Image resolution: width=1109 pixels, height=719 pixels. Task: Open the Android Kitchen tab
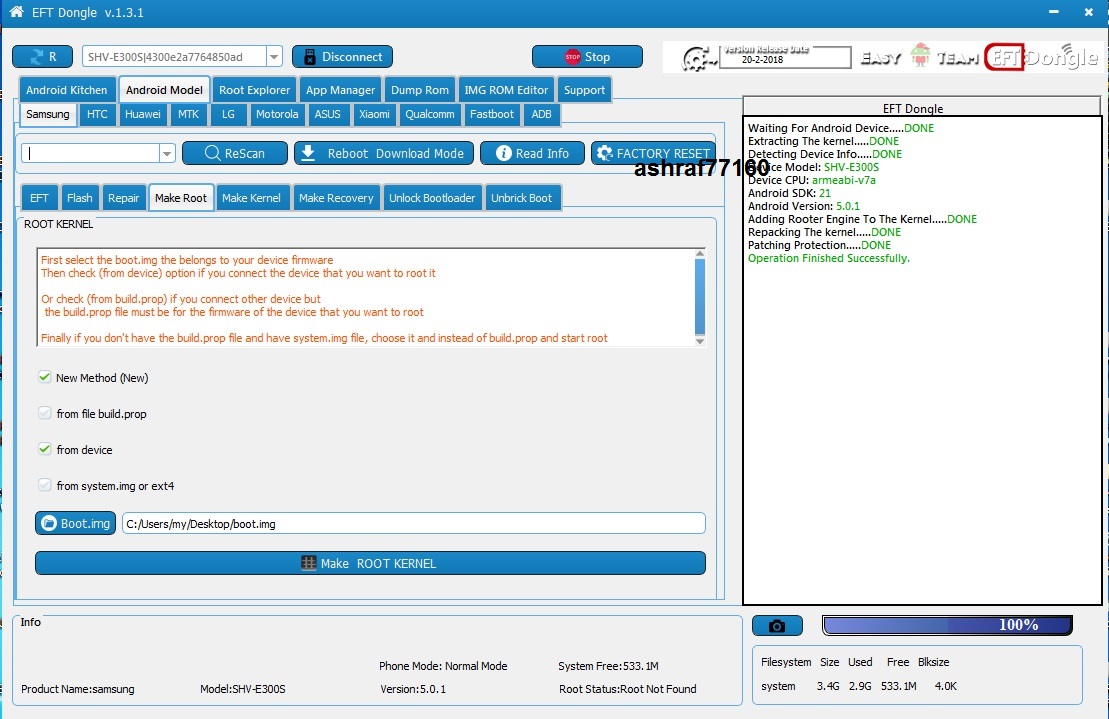(66, 90)
